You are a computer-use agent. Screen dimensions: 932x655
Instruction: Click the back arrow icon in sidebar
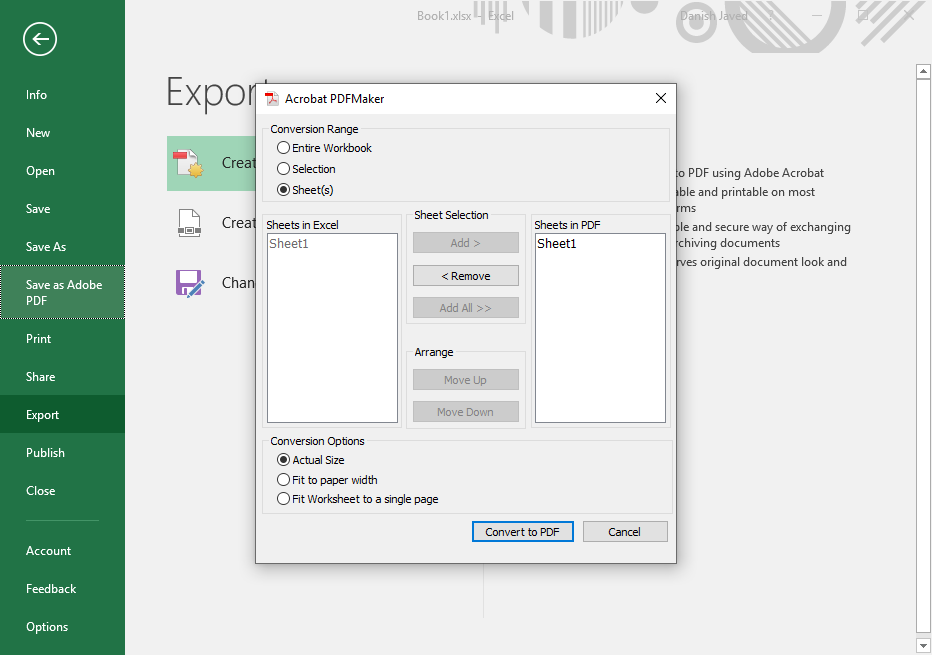[40, 39]
